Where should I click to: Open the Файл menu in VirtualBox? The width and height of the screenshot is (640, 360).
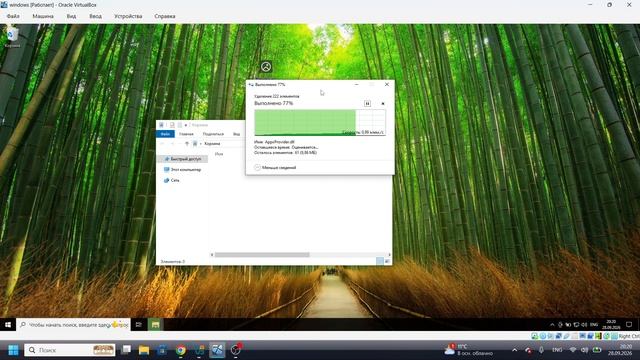click(x=13, y=16)
